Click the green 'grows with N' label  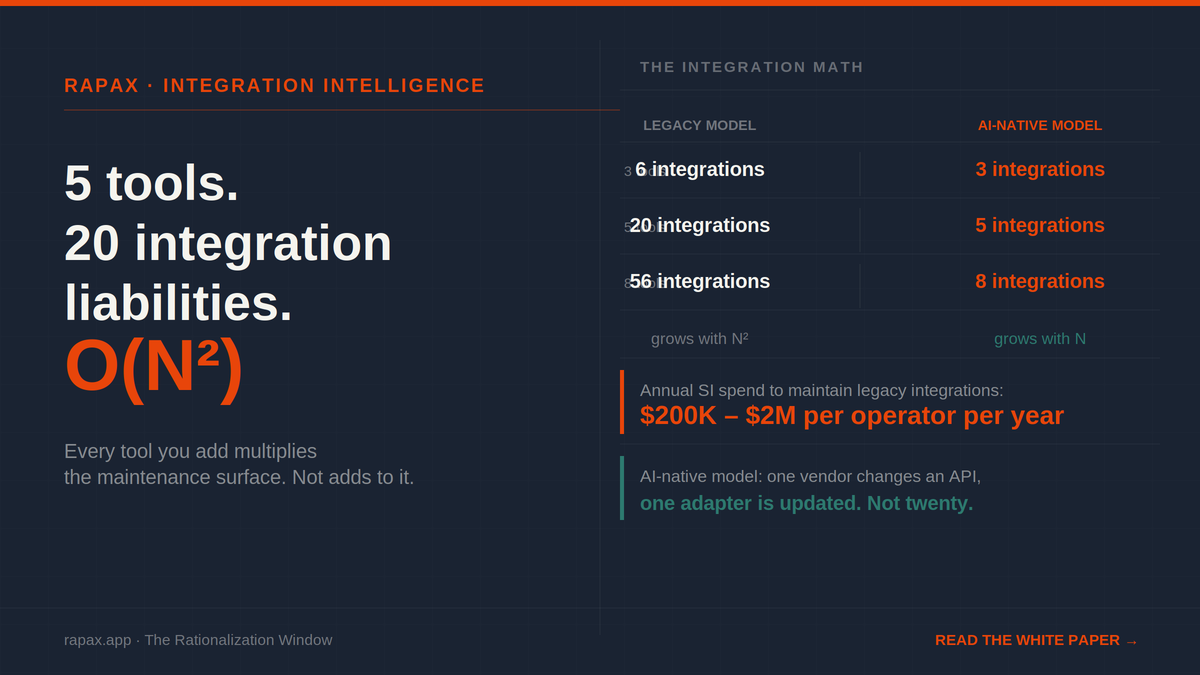1040,339
